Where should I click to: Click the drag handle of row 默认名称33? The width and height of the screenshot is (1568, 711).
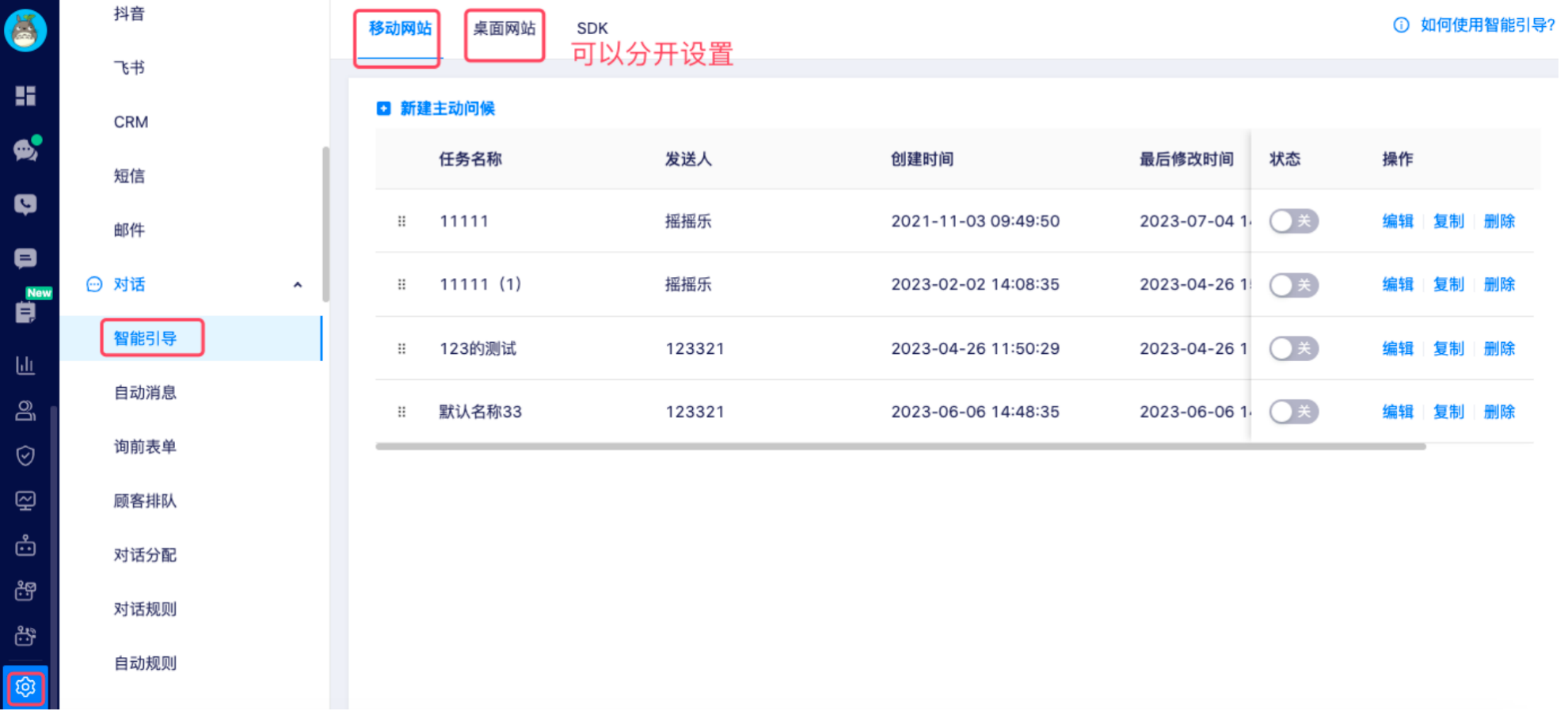pos(402,412)
